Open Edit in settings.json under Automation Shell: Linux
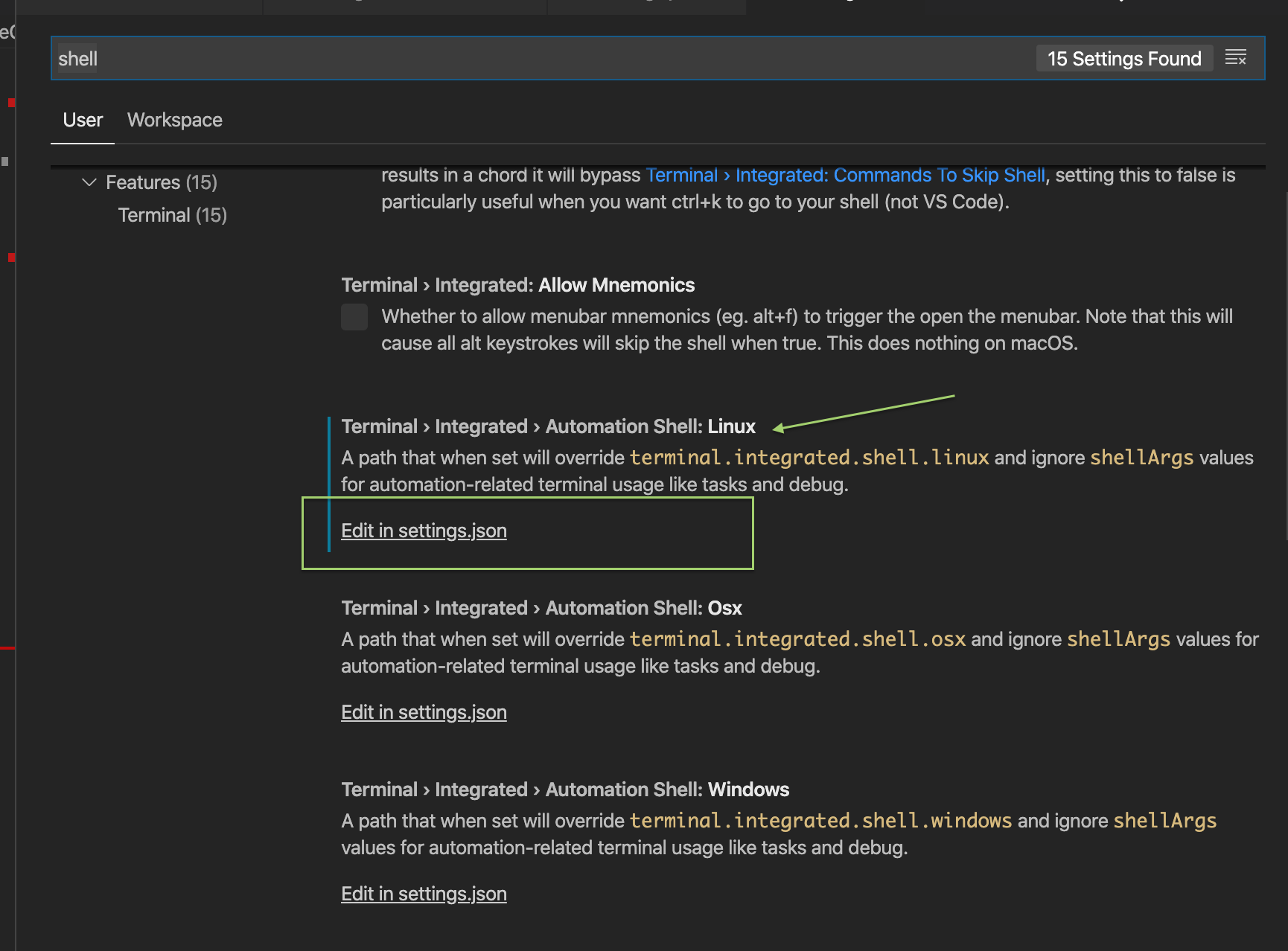Screen dimensions: 1288x951 point(424,531)
